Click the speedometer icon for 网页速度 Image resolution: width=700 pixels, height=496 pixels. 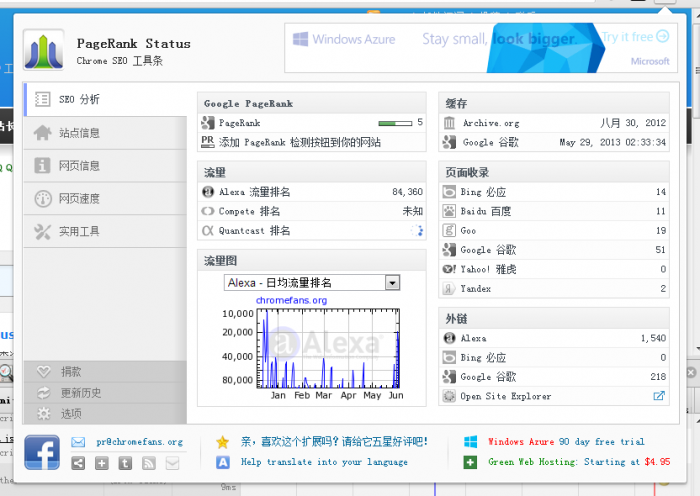click(x=43, y=199)
